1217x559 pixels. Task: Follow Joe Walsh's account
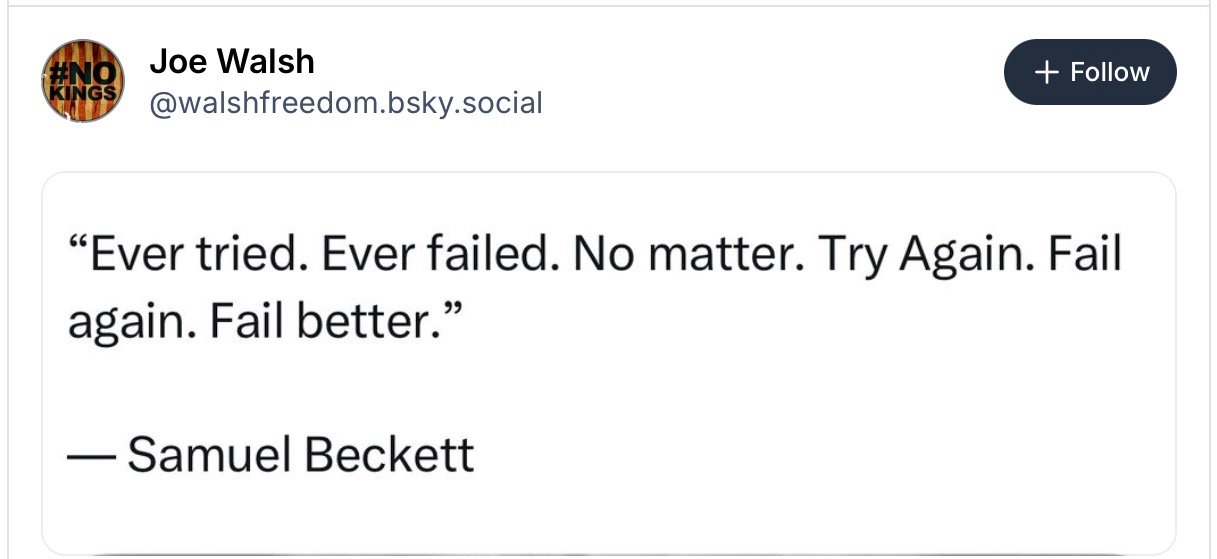click(x=1090, y=72)
